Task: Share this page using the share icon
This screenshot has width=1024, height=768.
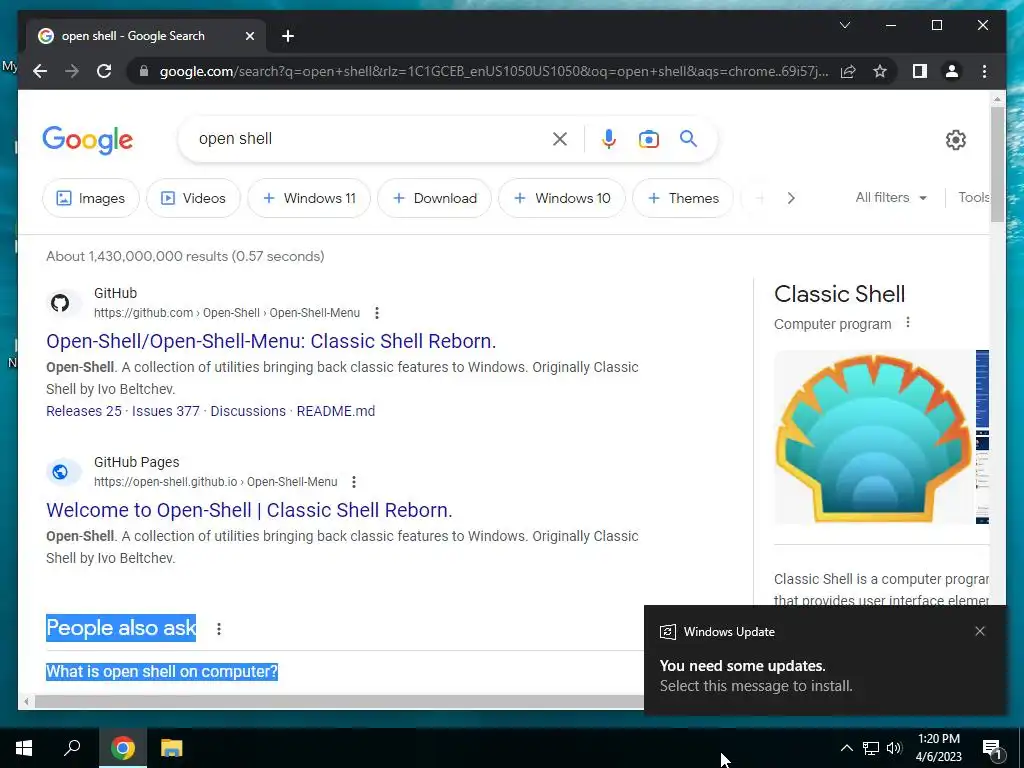Action: [x=848, y=71]
